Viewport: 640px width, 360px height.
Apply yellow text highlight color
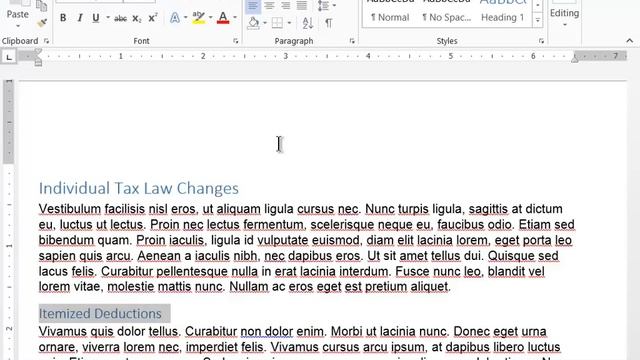(199, 18)
